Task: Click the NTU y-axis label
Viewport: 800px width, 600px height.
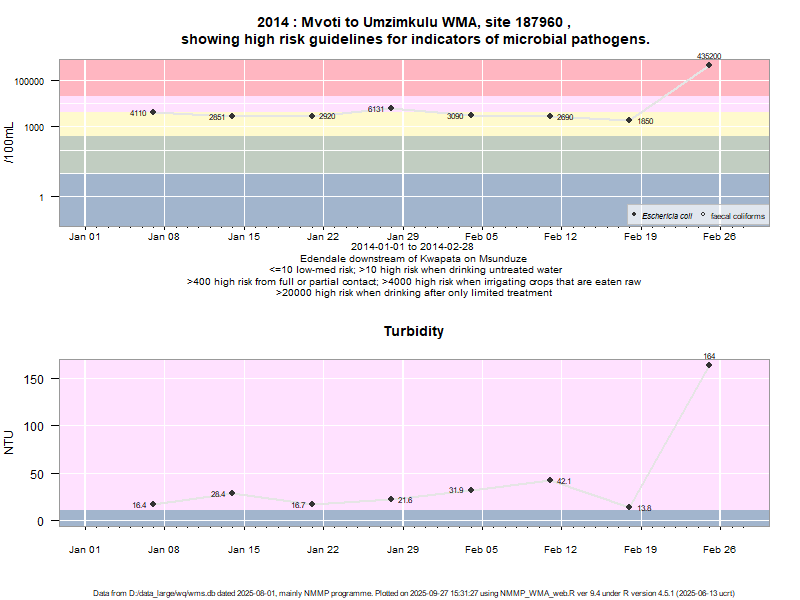Action: (x=10, y=442)
